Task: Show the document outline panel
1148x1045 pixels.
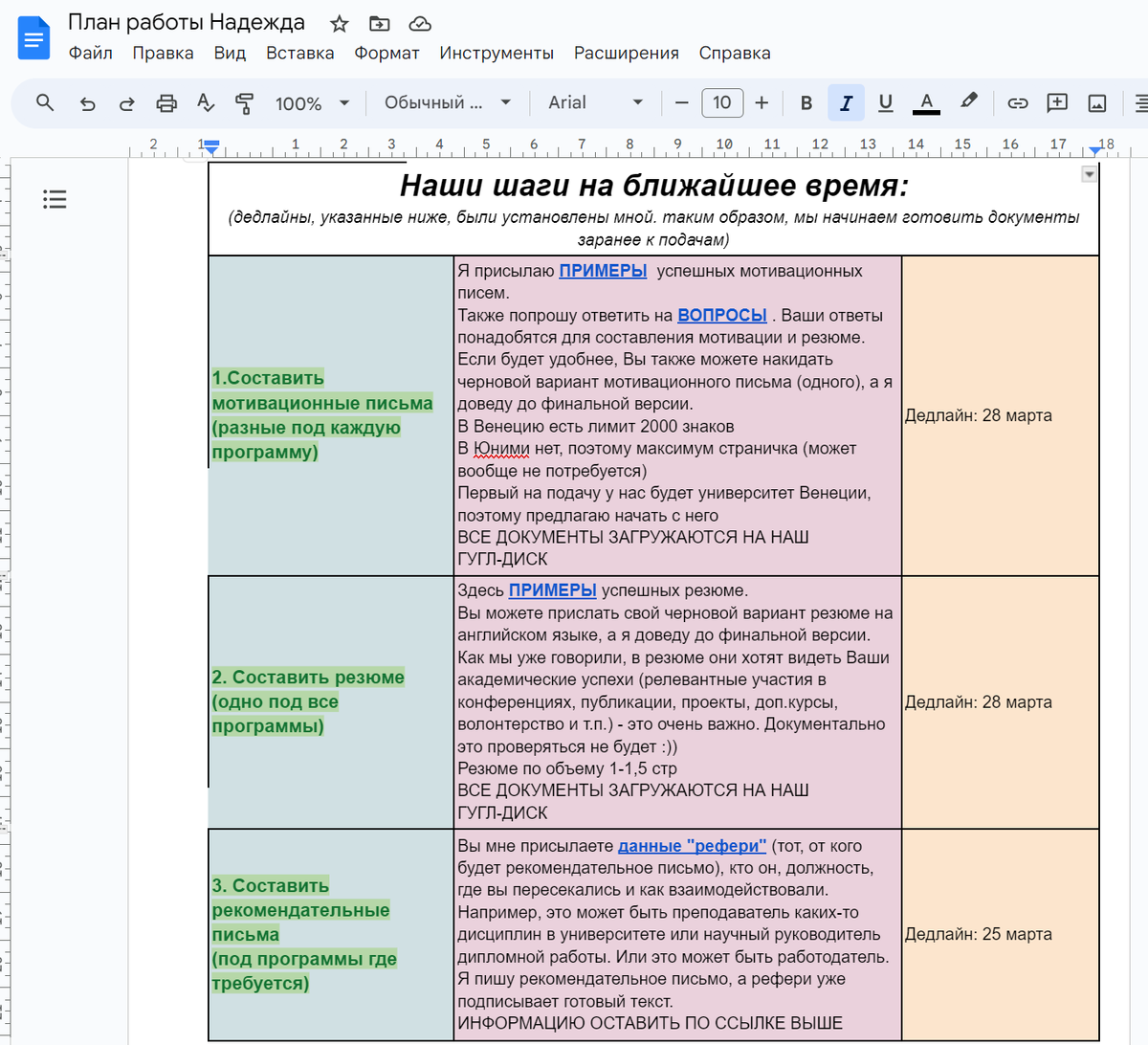Action: point(55,199)
